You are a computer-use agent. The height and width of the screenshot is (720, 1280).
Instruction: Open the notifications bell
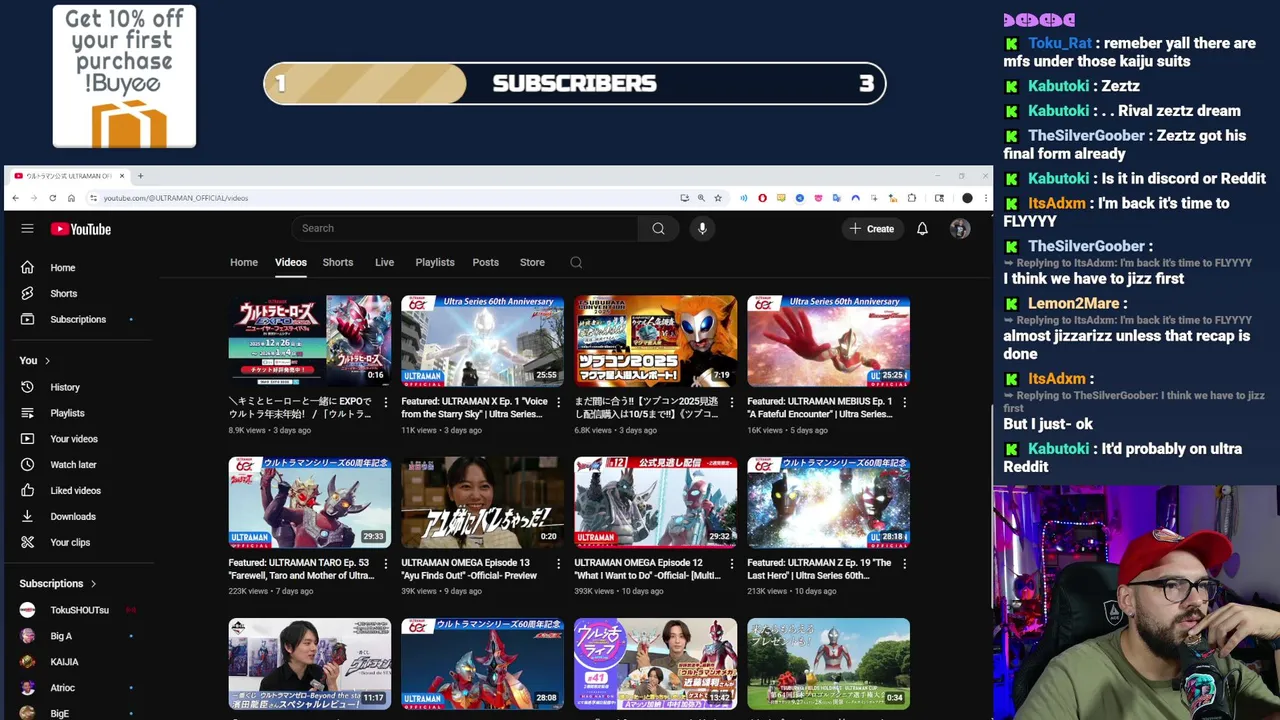922,229
